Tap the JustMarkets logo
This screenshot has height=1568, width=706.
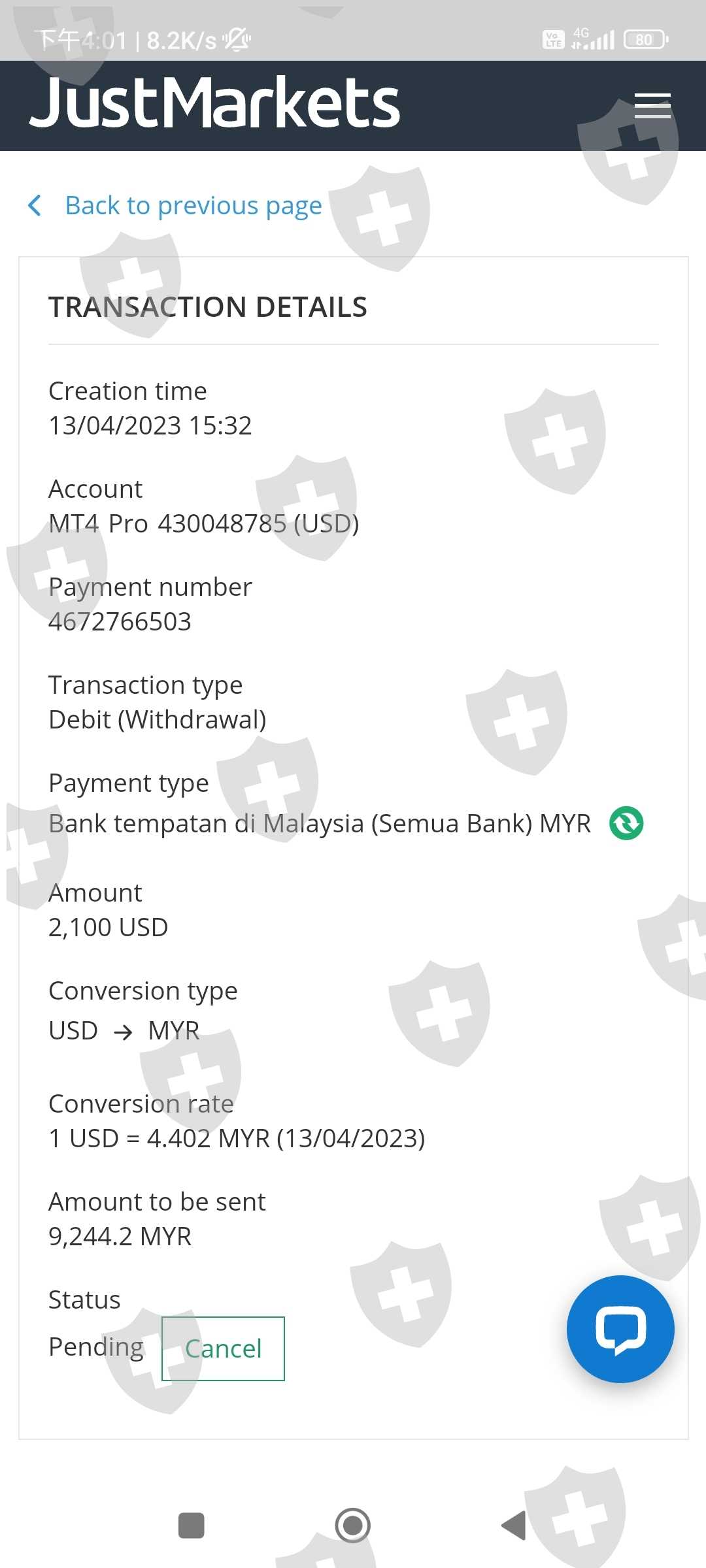(214, 103)
